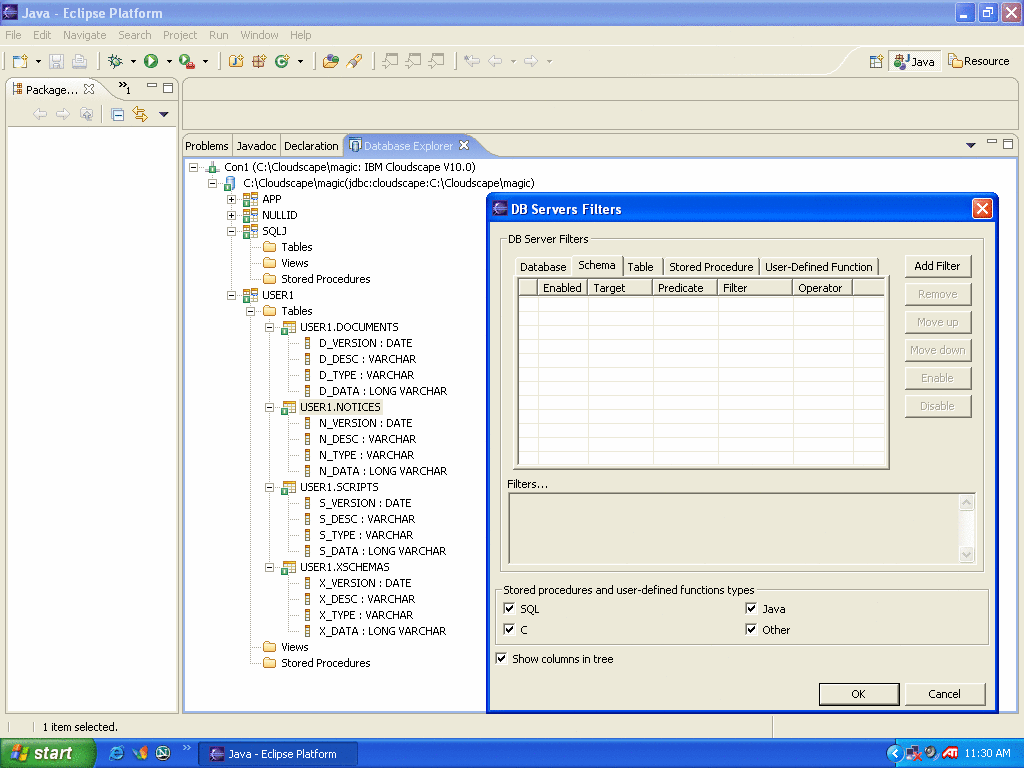Click the Open Perspective icon

pos(876,61)
